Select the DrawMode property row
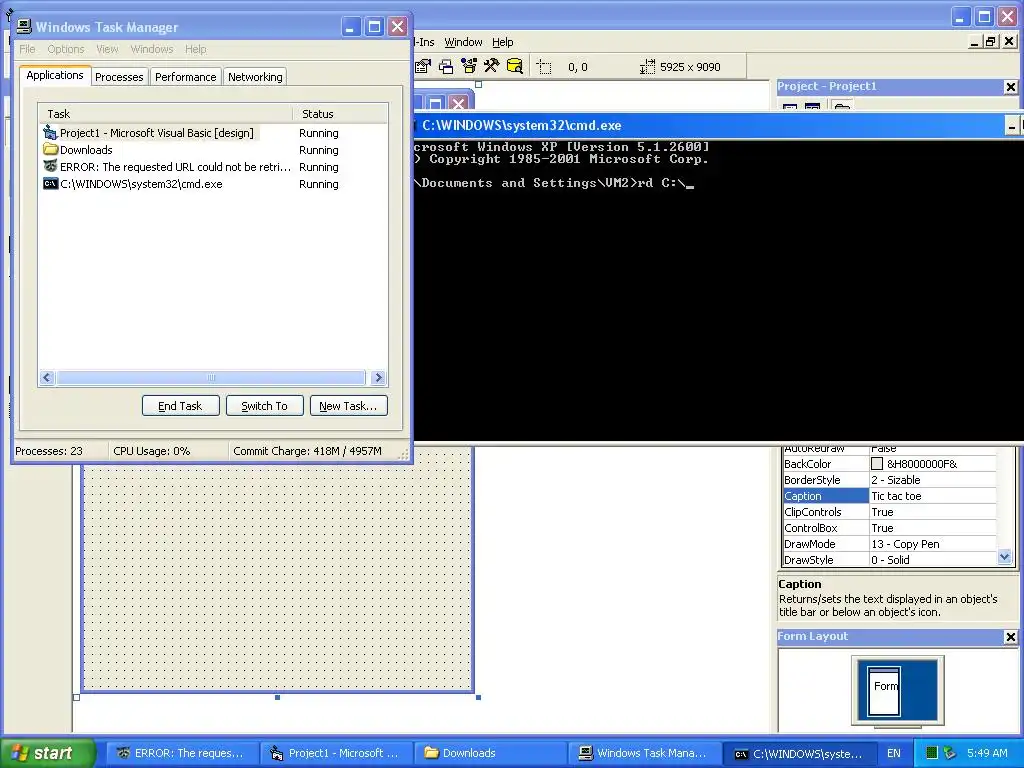This screenshot has width=1024, height=768. tap(889, 544)
